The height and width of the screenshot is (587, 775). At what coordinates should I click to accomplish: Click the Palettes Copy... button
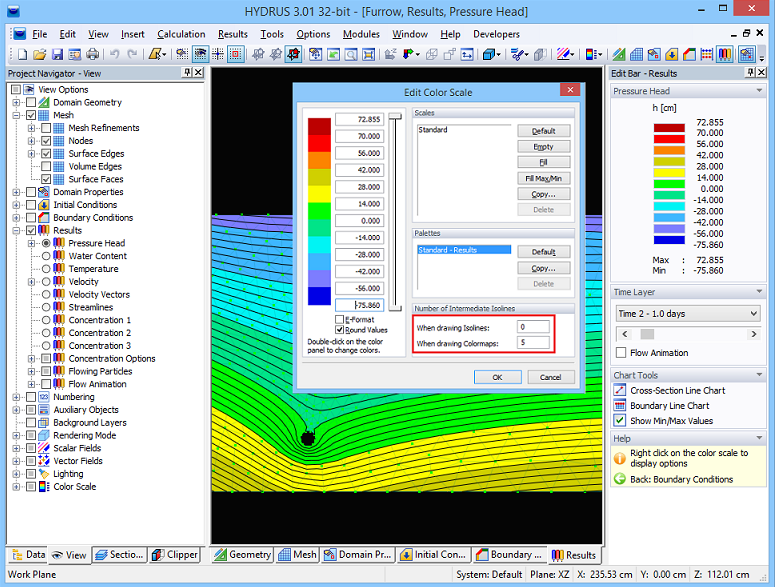pyautogui.click(x=544, y=268)
